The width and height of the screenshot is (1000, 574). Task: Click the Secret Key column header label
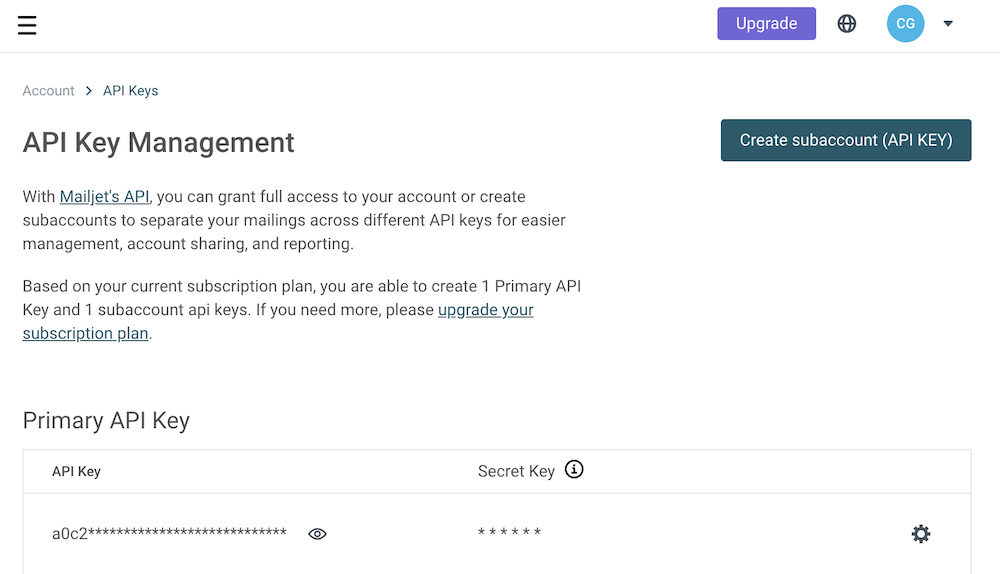coord(516,471)
